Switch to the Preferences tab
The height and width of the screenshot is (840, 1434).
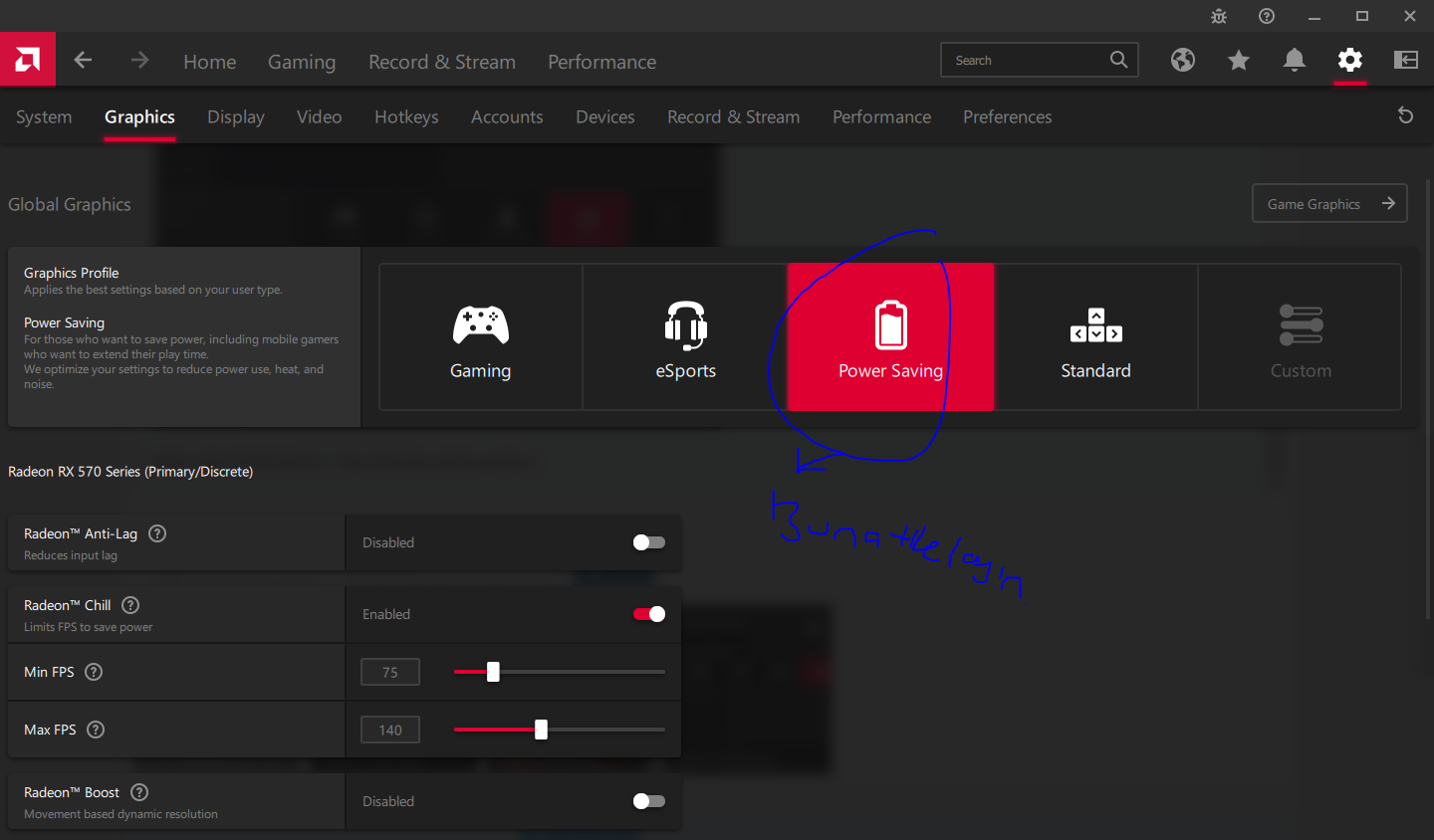pos(1008,116)
